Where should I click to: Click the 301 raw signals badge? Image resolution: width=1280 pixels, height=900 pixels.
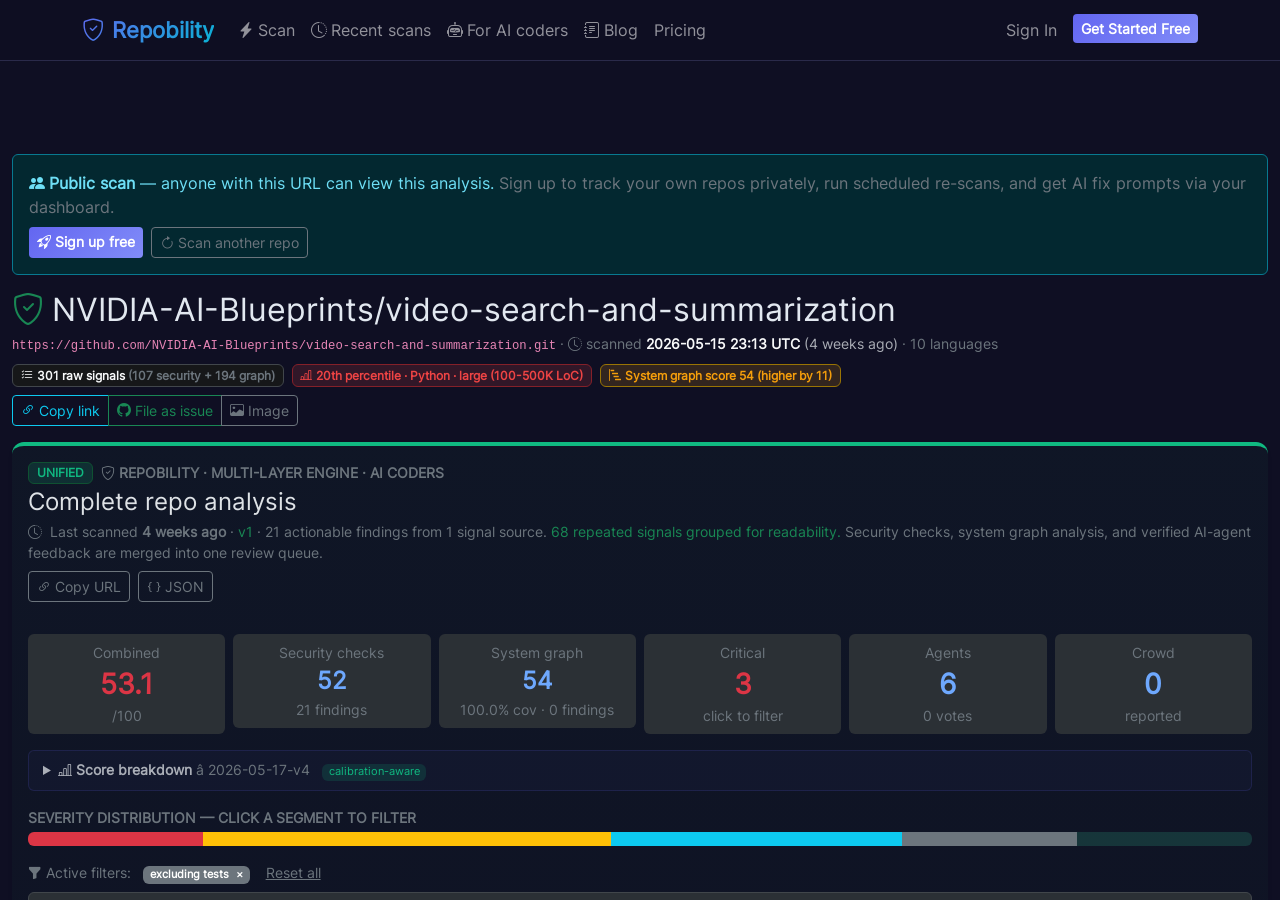pos(148,375)
